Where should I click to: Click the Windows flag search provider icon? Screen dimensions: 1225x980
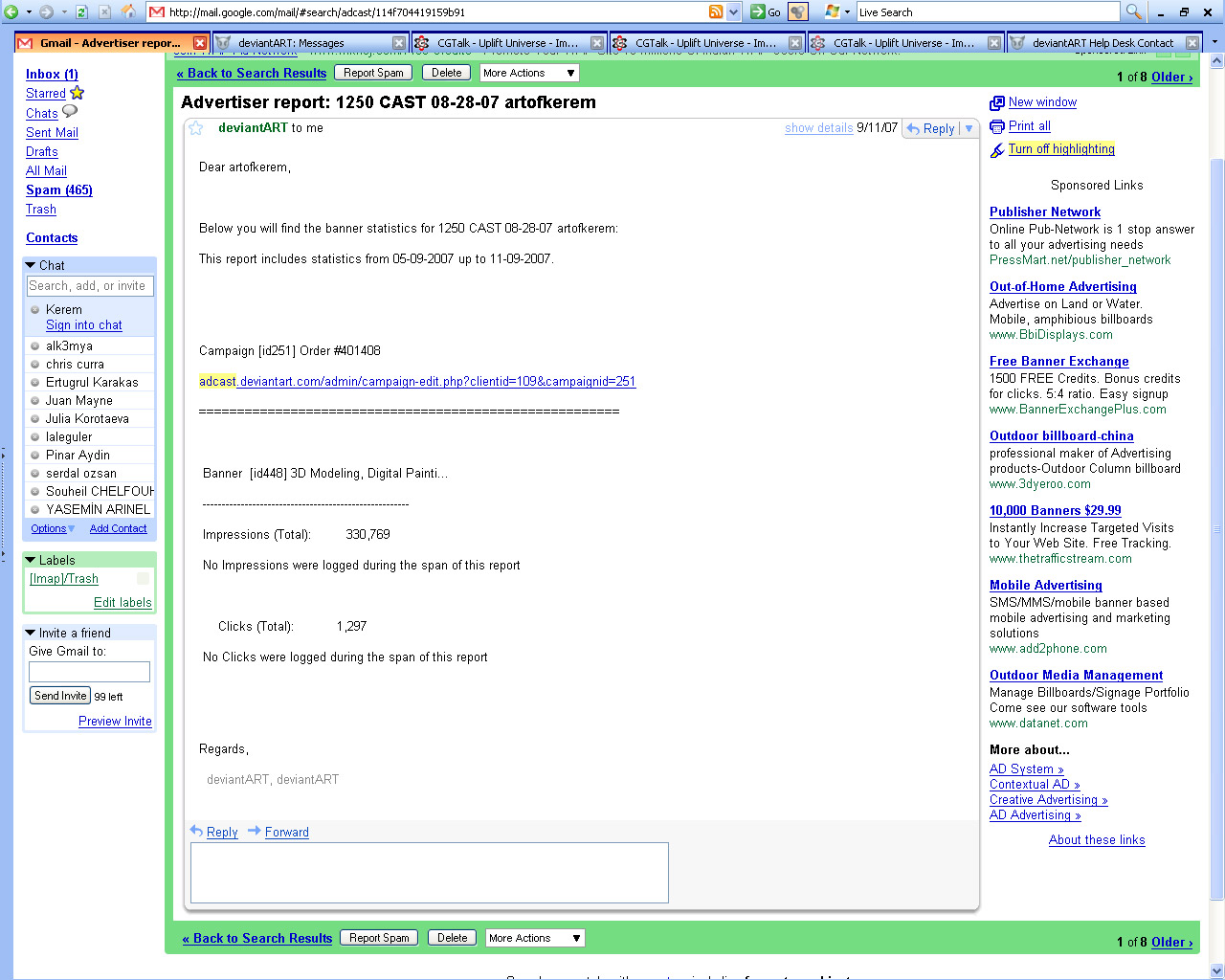coord(832,11)
